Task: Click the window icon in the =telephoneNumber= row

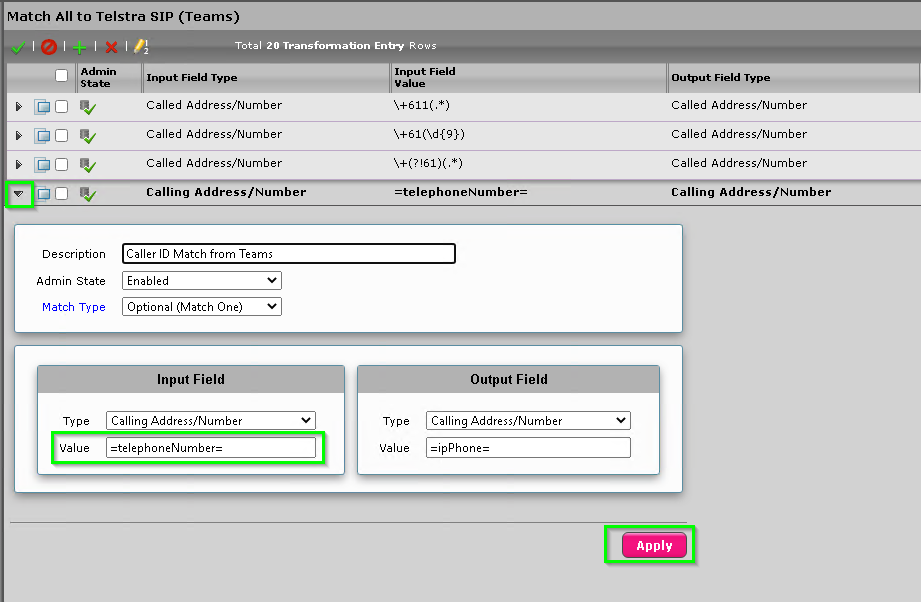Action: [x=42, y=193]
